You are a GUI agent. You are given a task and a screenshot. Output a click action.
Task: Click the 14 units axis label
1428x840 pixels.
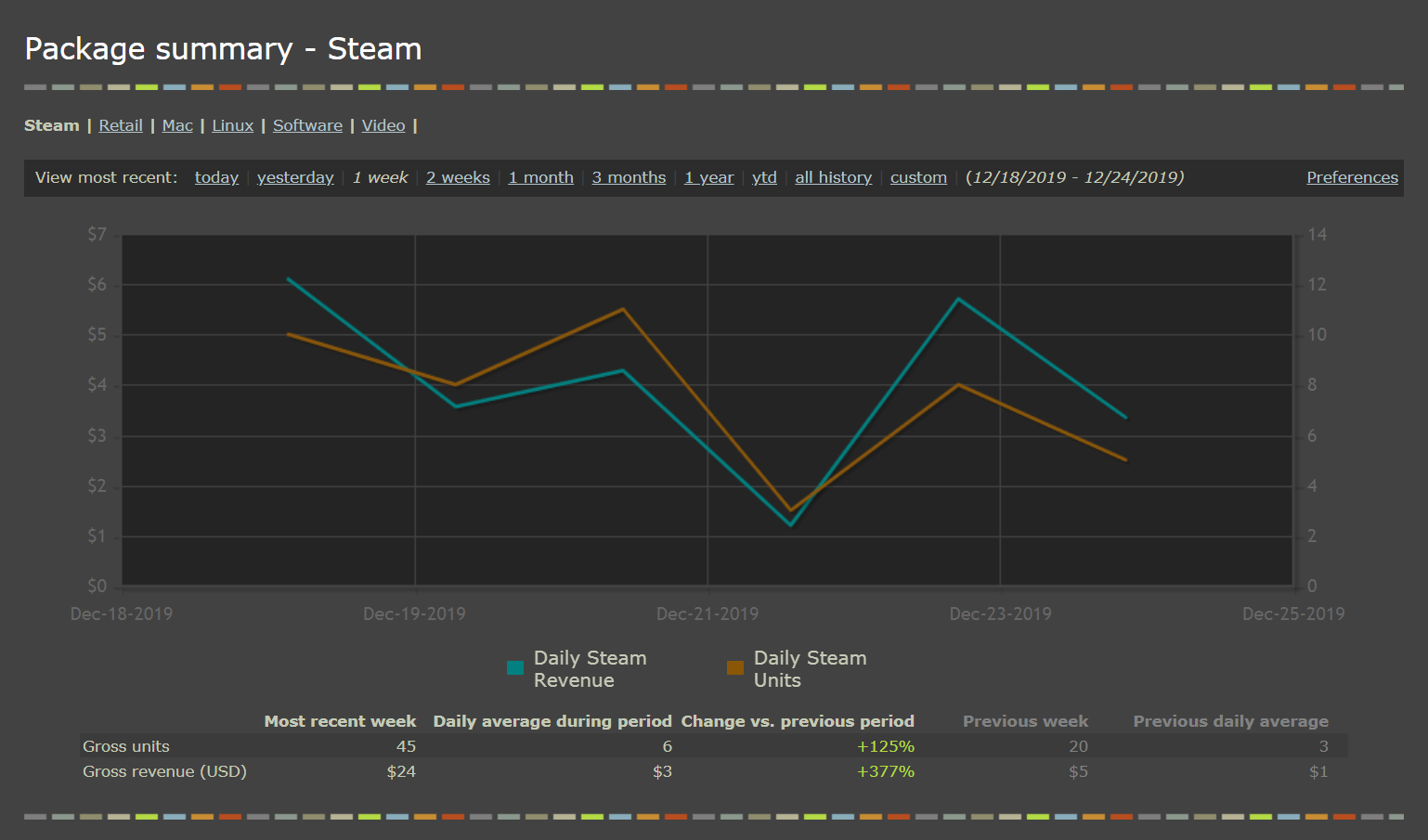1317,234
